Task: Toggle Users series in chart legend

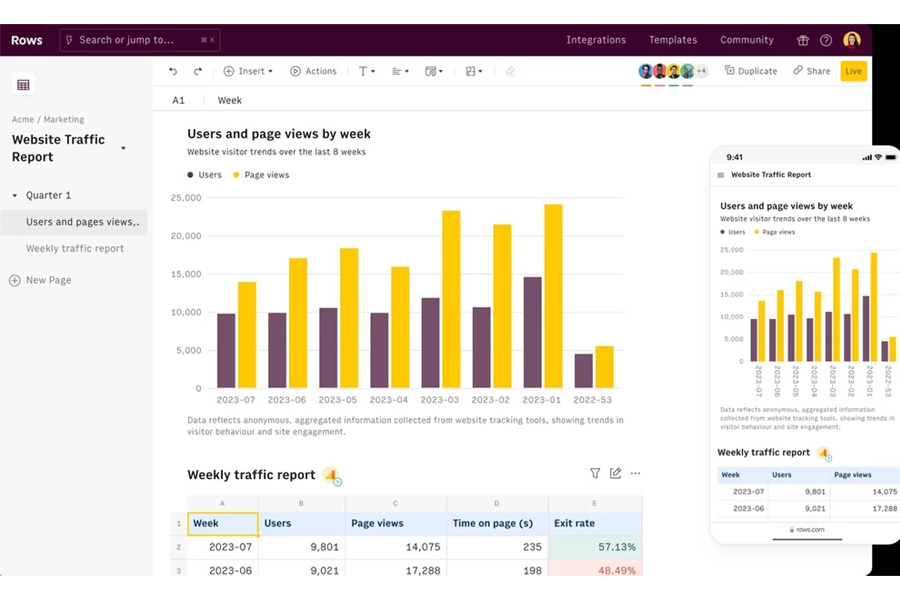Action: [205, 175]
